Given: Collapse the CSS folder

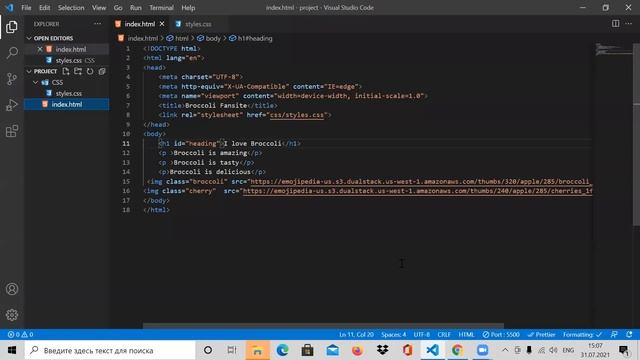Looking at the screenshot, I should click(36, 82).
